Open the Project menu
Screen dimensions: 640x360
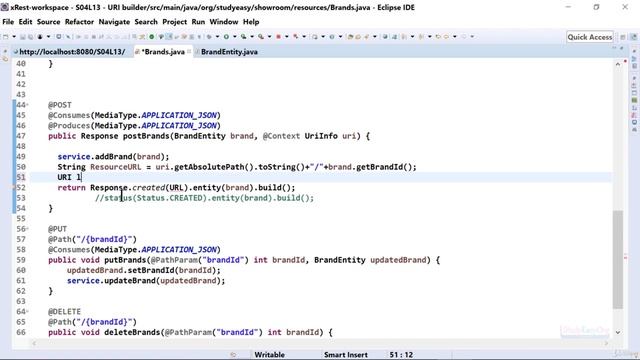174,22
